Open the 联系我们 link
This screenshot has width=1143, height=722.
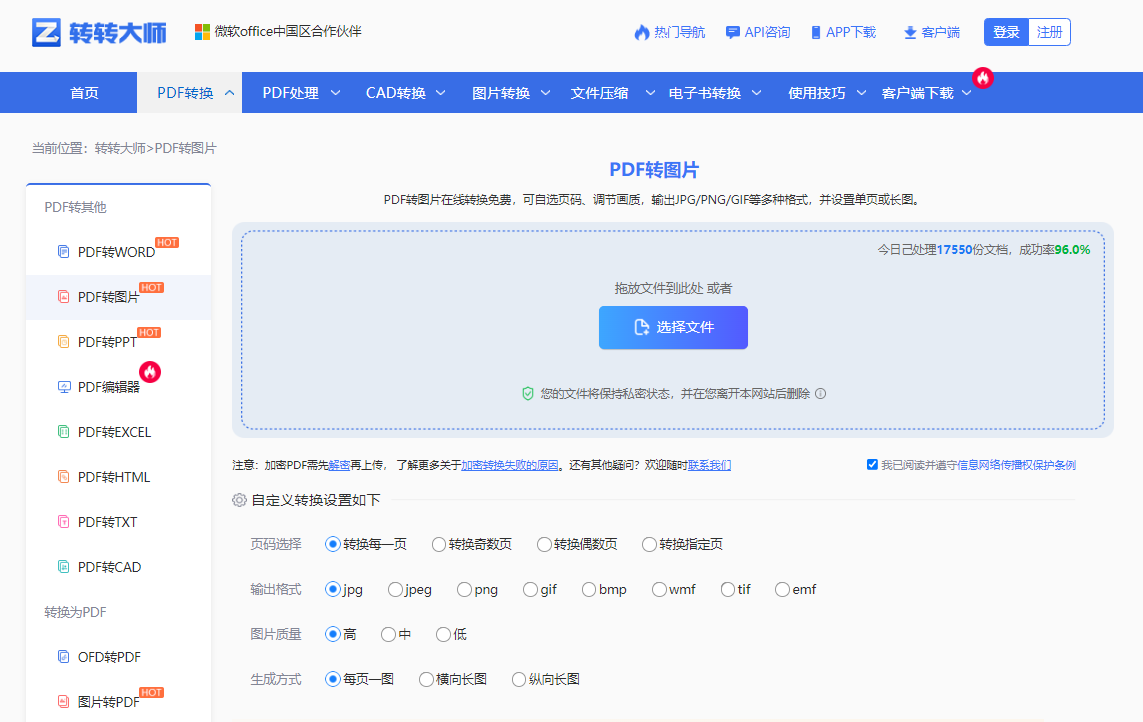pos(709,465)
